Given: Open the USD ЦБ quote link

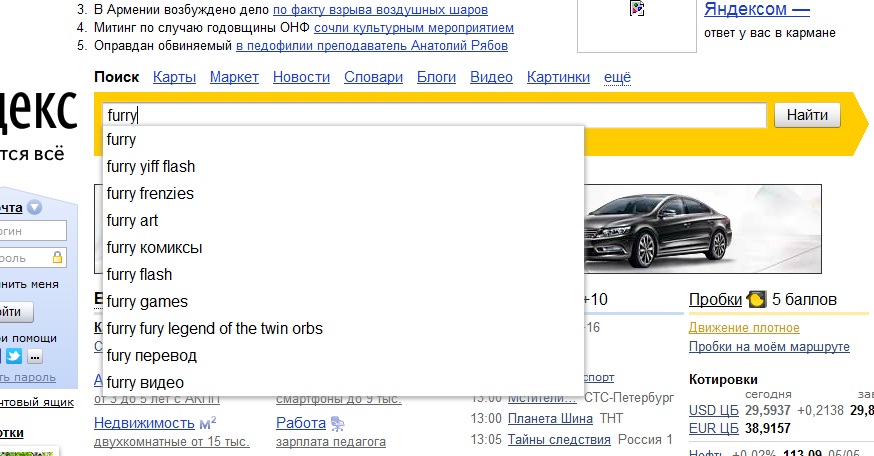Looking at the screenshot, I should pyautogui.click(x=713, y=410).
